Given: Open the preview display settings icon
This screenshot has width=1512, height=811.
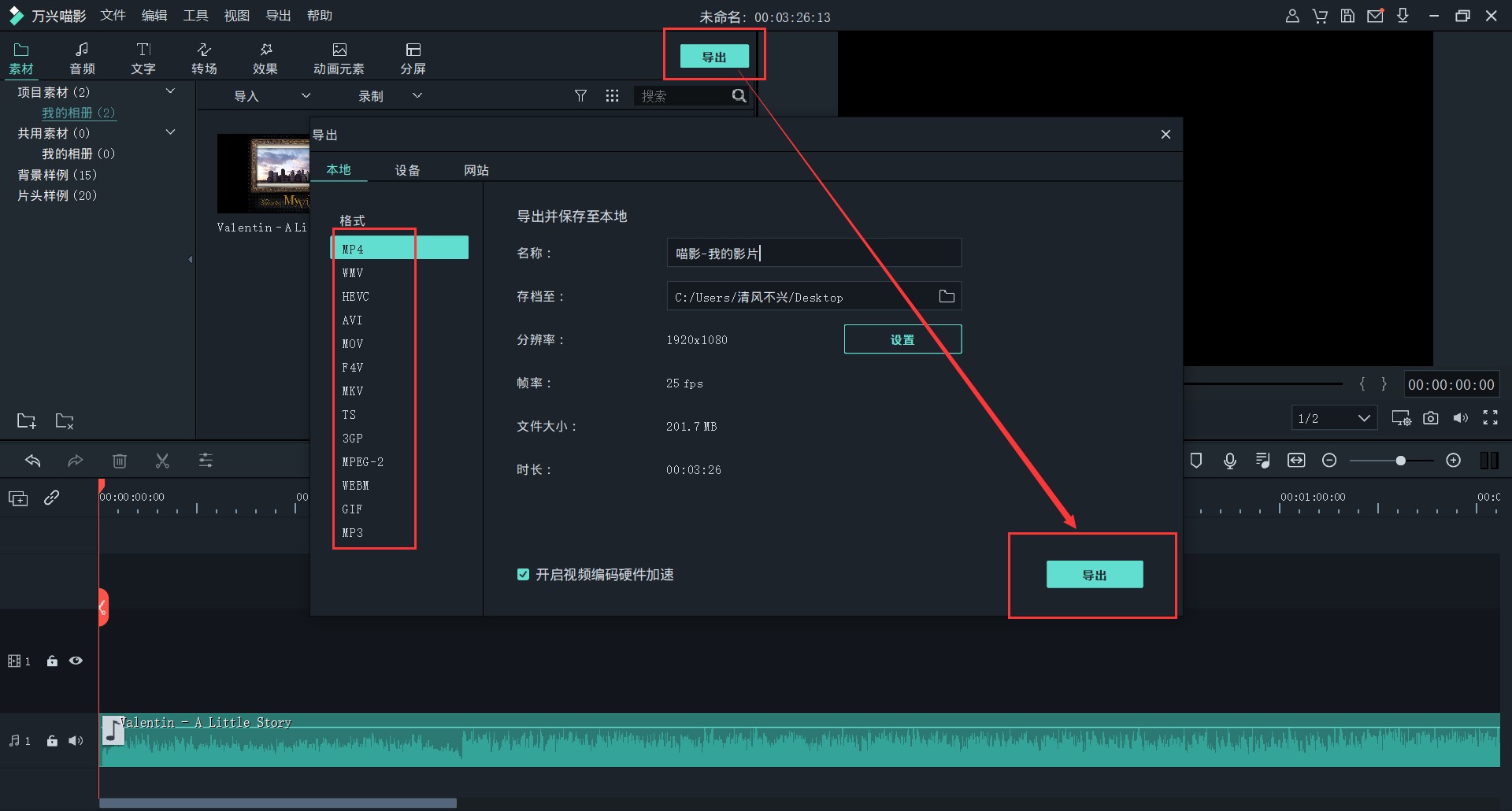Looking at the screenshot, I should coord(1401,418).
